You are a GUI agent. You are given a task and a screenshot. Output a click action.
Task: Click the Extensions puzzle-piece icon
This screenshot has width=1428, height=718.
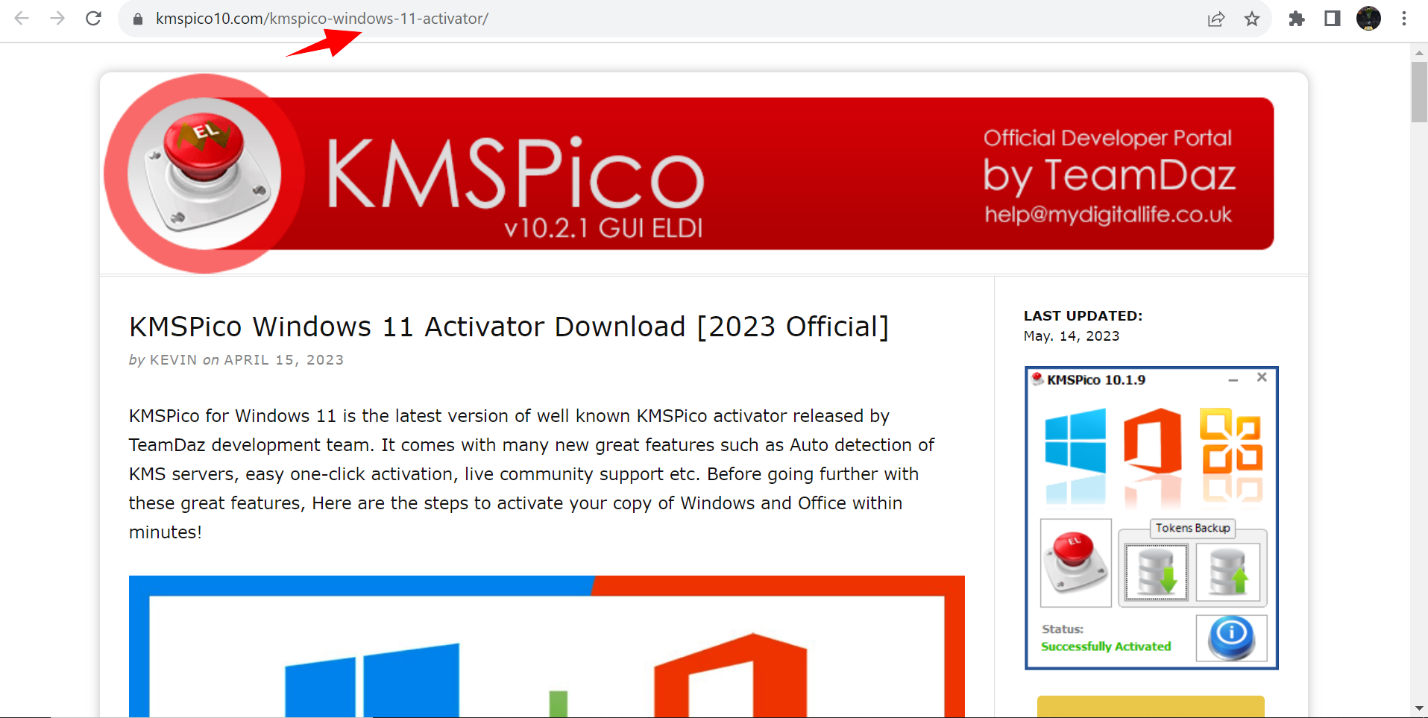[x=1296, y=18]
